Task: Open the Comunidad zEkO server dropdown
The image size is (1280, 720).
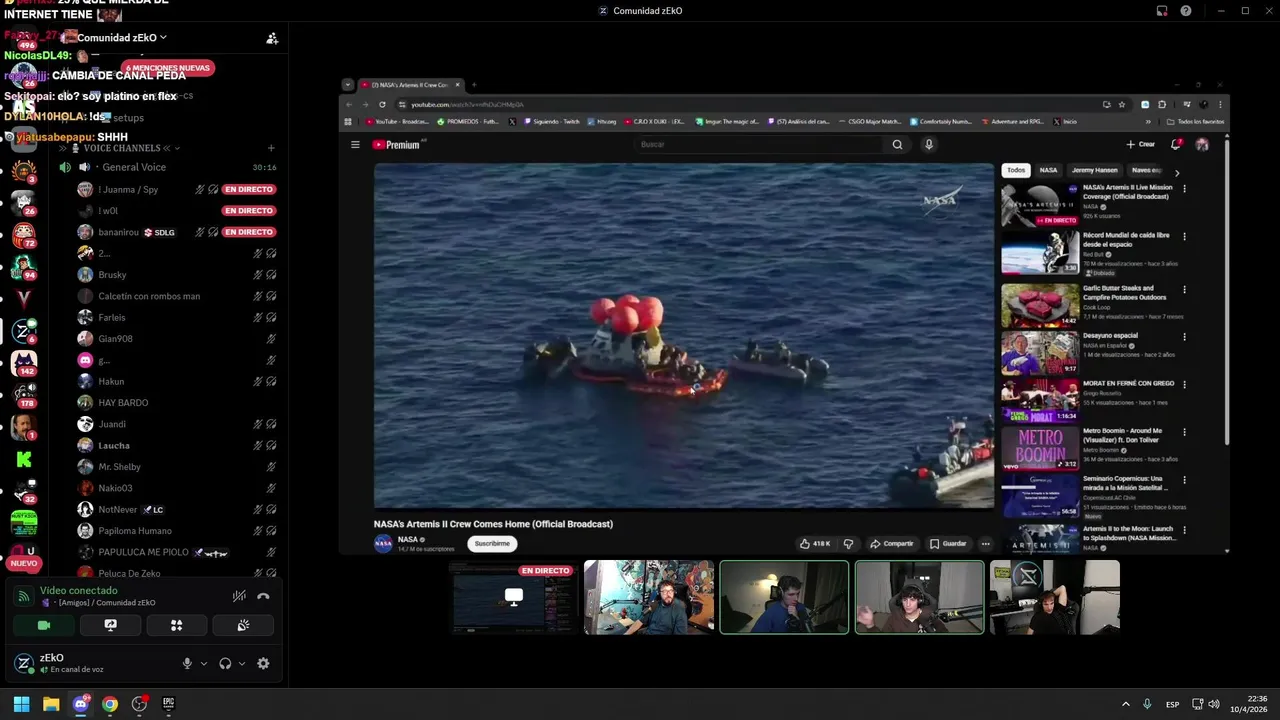Action: (x=122, y=38)
